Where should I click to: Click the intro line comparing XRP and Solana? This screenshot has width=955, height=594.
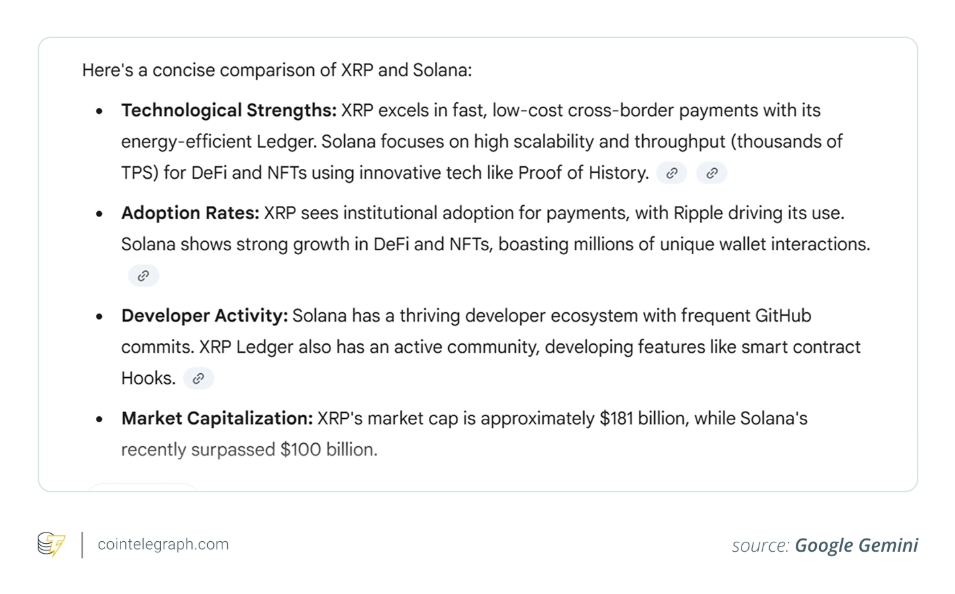click(x=277, y=70)
